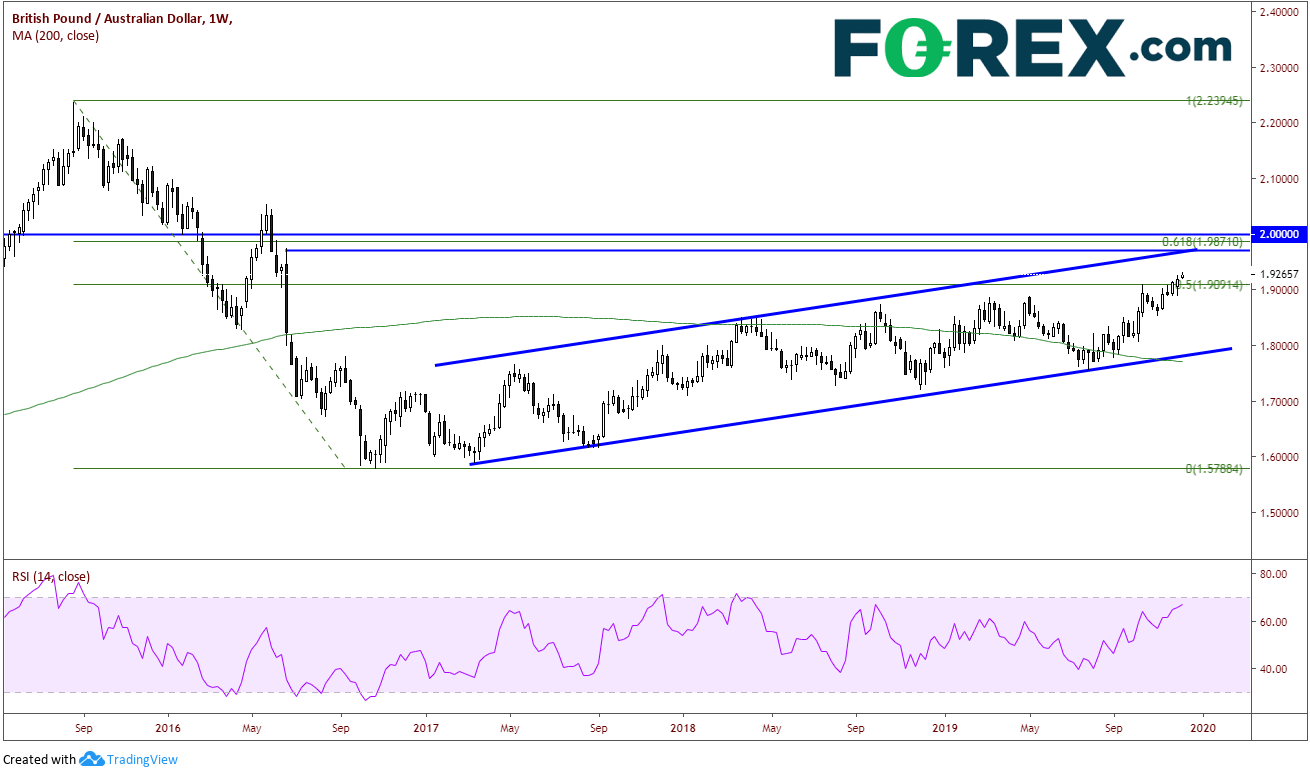Click the TradingView cloud logo icon

point(93,759)
